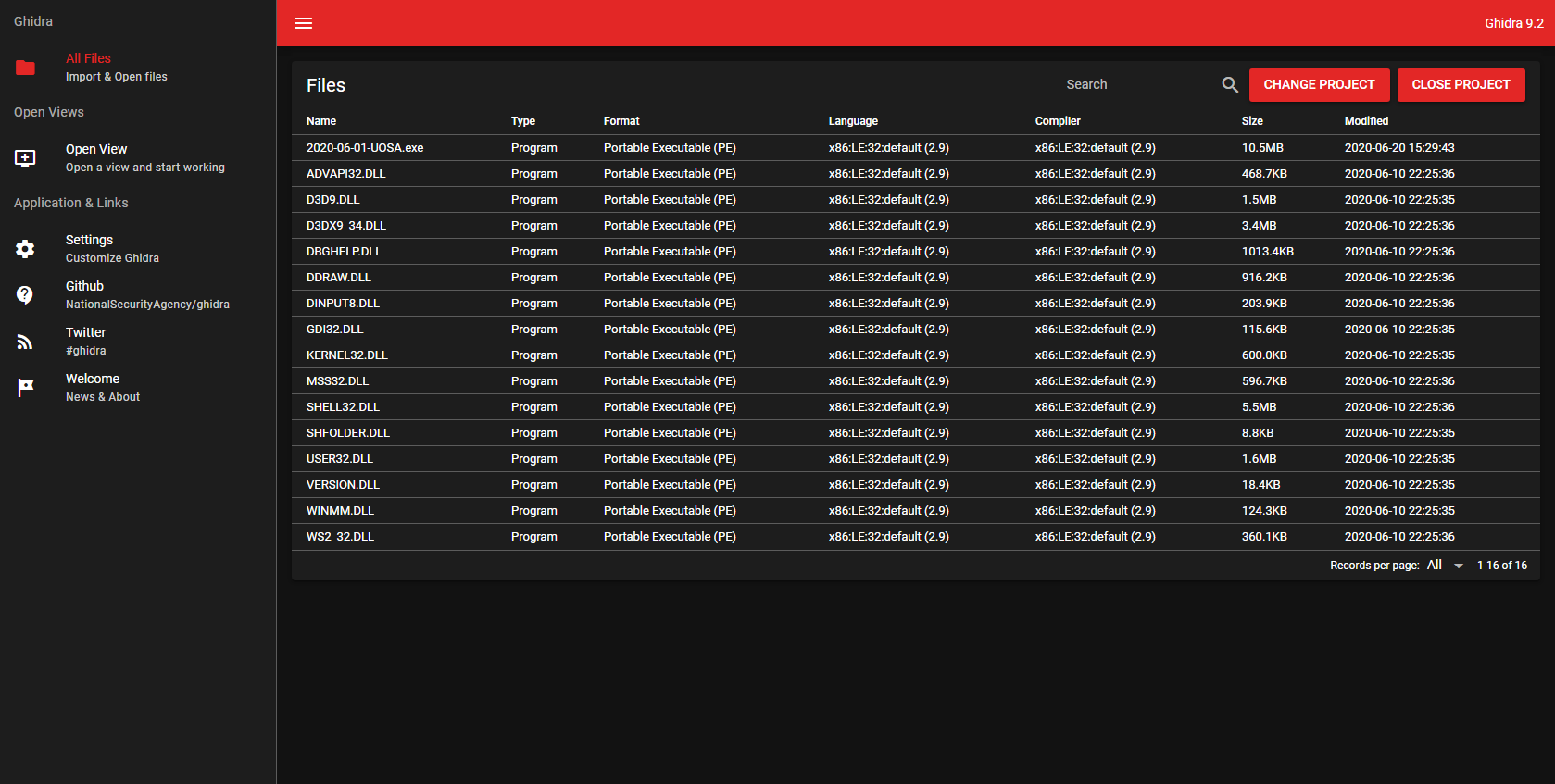Click size value 18.4KB for VERSION.DLL
This screenshot has width=1555, height=784.
1261,485
